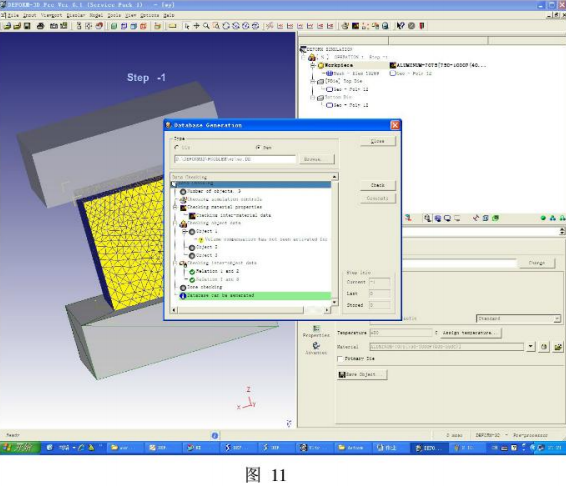Image resolution: width=566 pixels, height=486 pixels.
Task: Select the New database type radio button
Action: click(258, 147)
